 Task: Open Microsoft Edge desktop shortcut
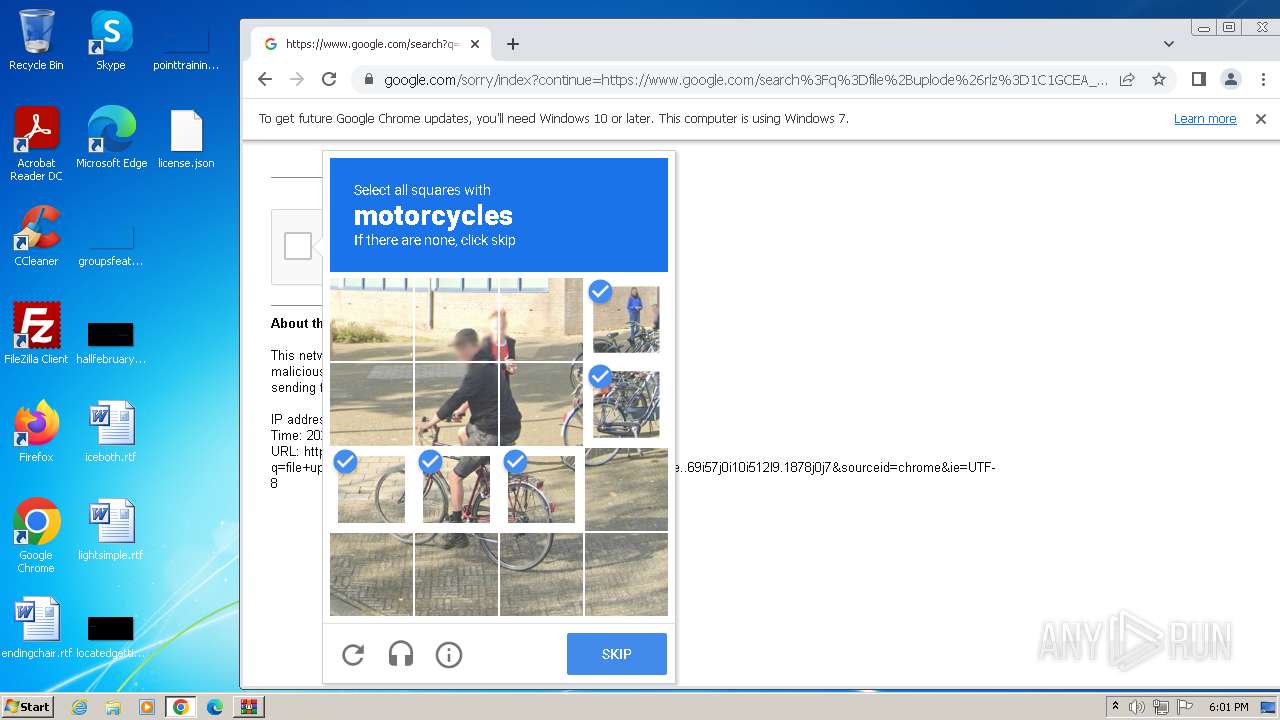click(x=111, y=138)
